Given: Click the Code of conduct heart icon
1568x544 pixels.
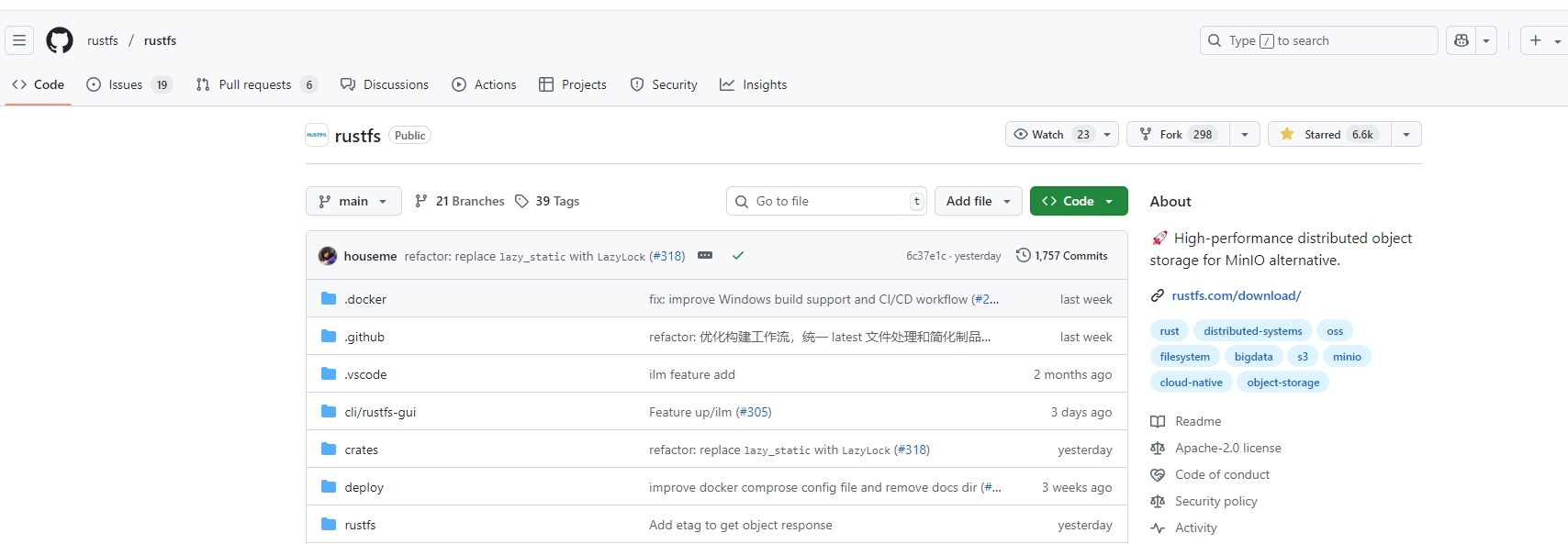Looking at the screenshot, I should [x=1158, y=474].
